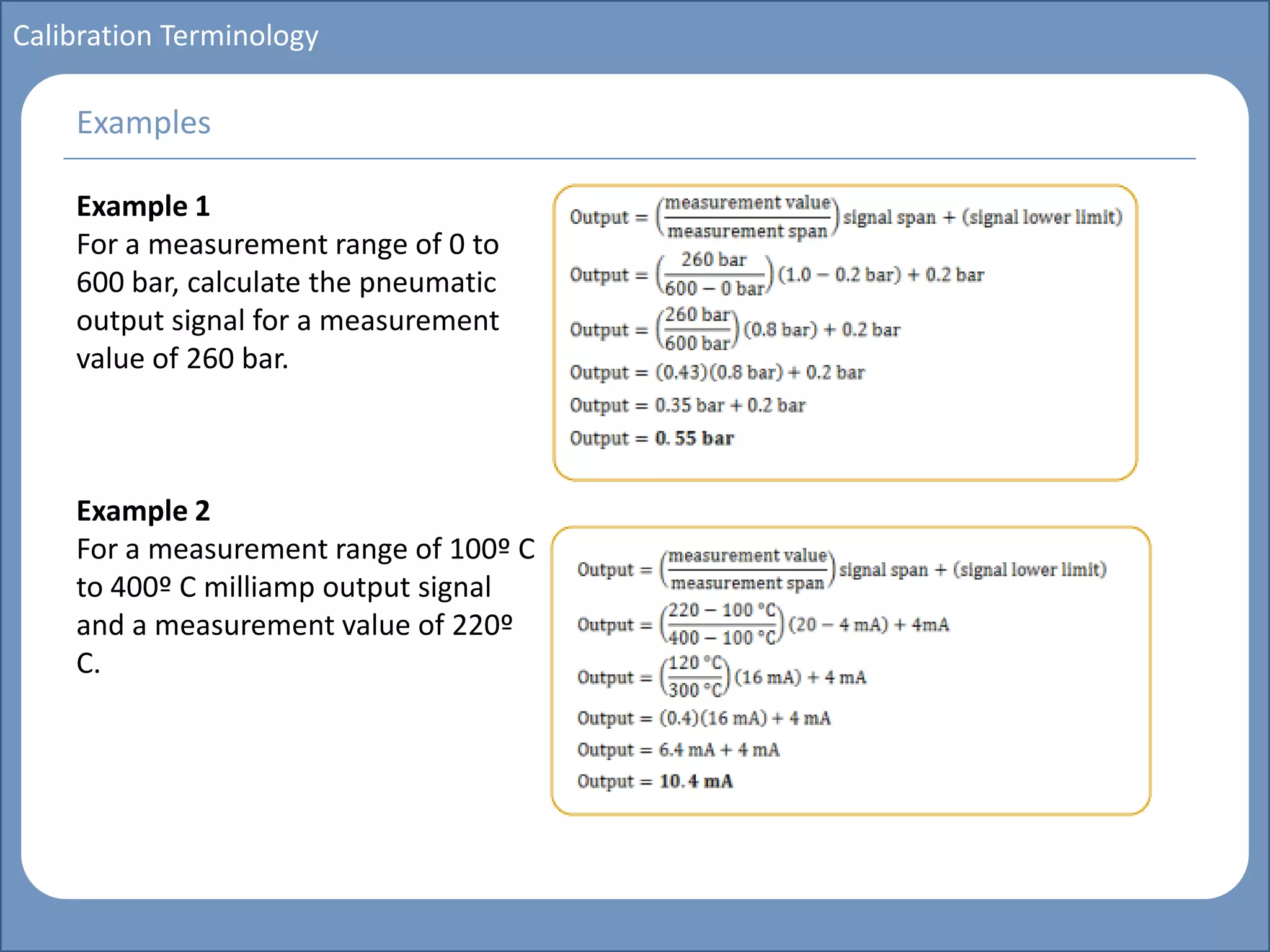Click the bold 0.55 bar result
The image size is (1270, 952).
[694, 438]
